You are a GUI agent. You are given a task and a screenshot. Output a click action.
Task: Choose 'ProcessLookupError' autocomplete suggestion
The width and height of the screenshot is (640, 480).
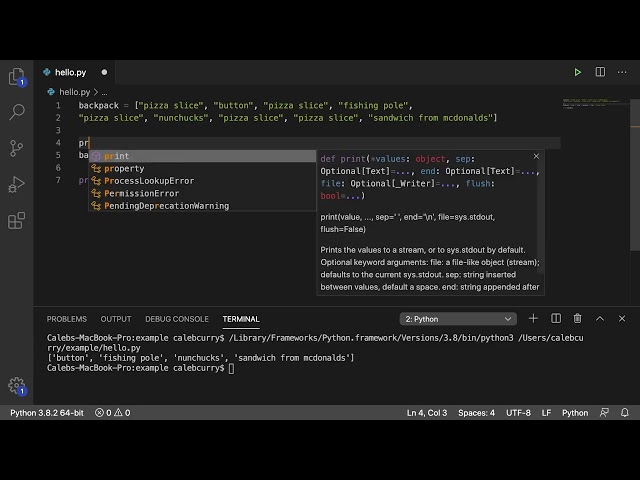click(202, 181)
